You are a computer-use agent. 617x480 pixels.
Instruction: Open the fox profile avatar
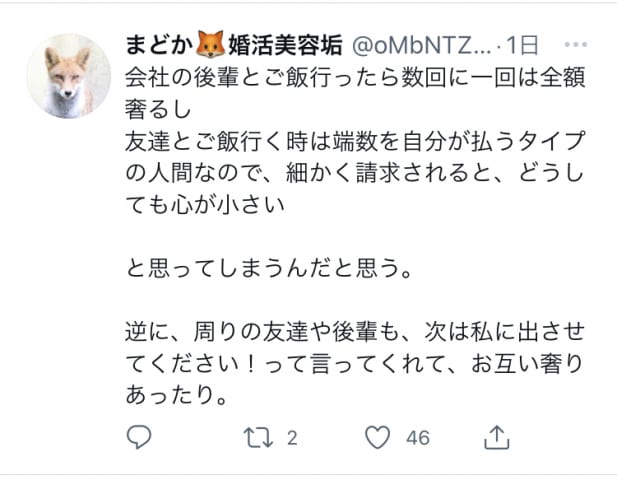[69, 76]
